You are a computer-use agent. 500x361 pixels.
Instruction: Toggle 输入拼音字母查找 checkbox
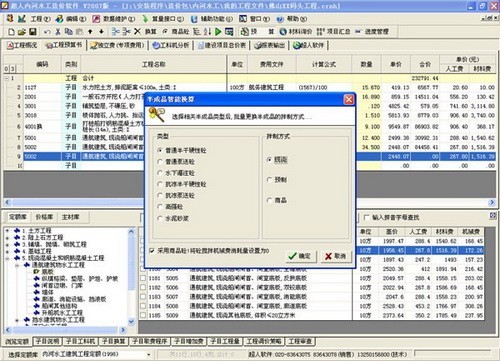pyautogui.click(x=367, y=217)
